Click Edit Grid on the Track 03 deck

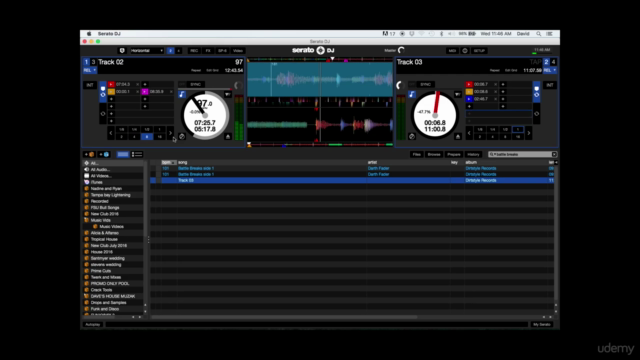511,70
